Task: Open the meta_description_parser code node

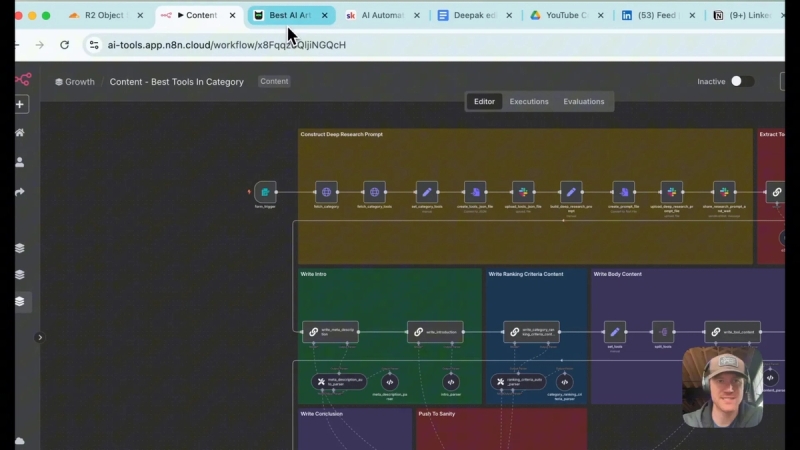Action: [x=390, y=382]
